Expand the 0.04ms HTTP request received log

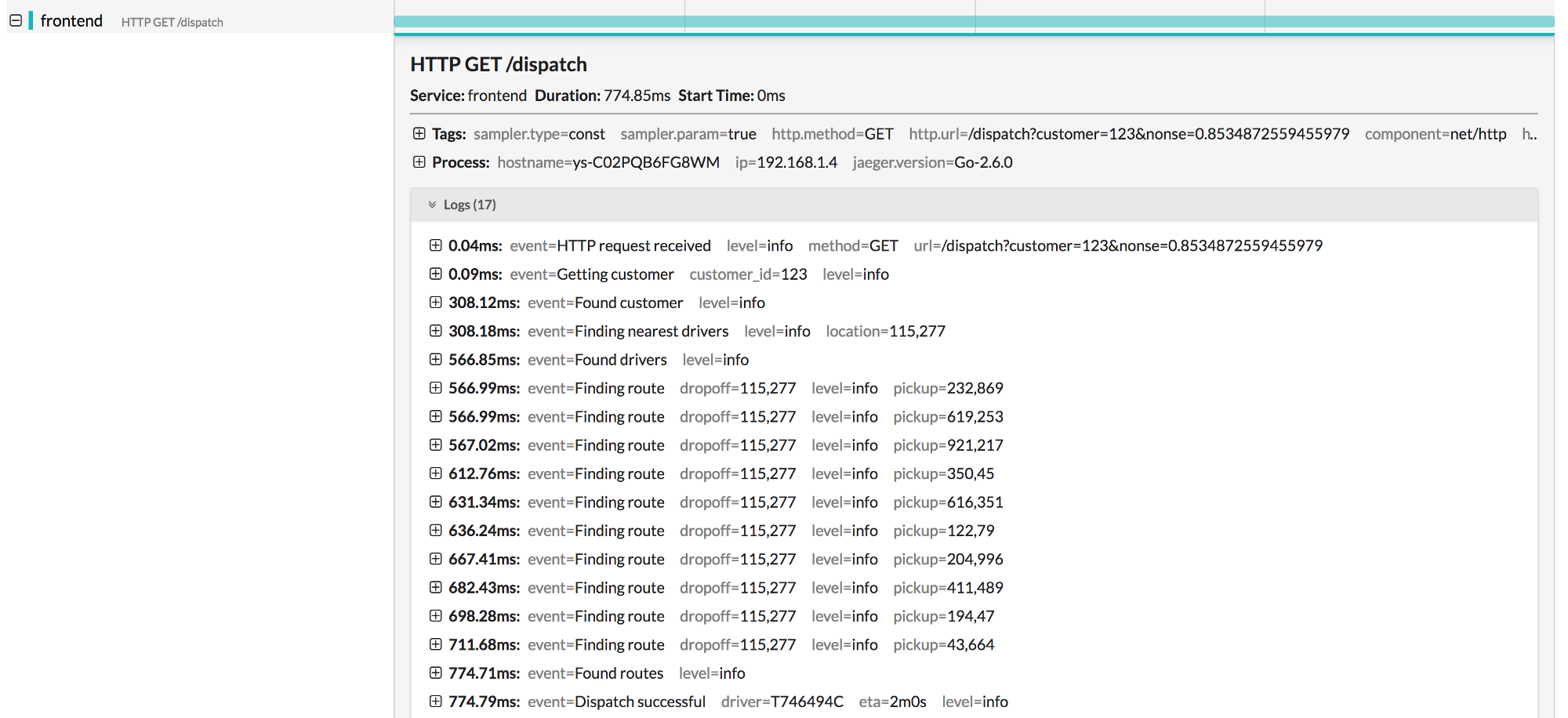[436, 245]
